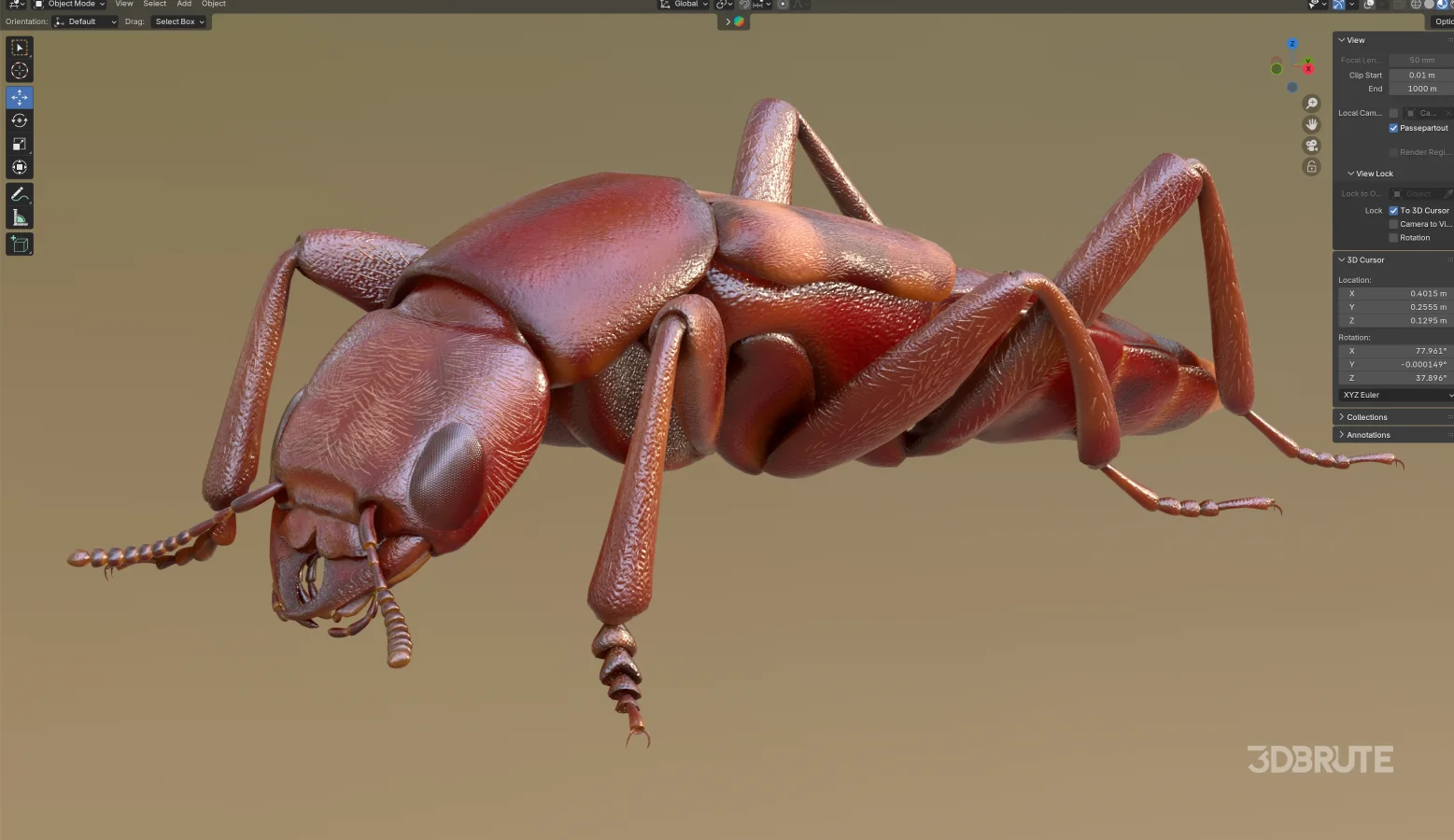Toggle the Local Camera checkbox
Screen dimensions: 1454x840
tap(1393, 113)
